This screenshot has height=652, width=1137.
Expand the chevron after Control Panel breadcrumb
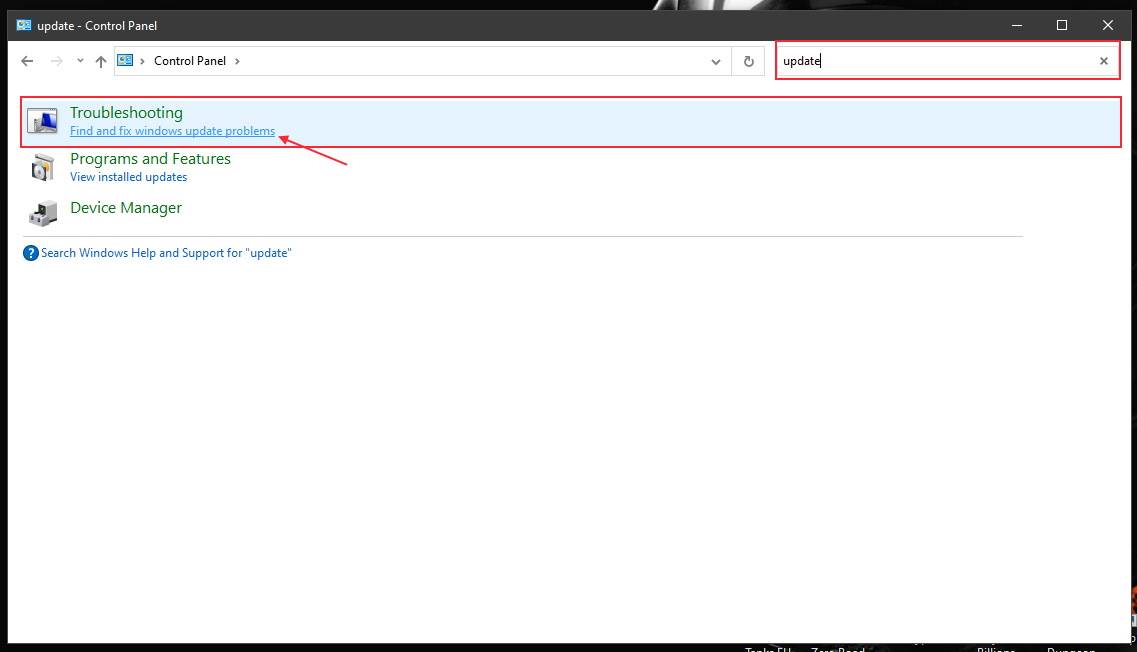click(x=237, y=61)
